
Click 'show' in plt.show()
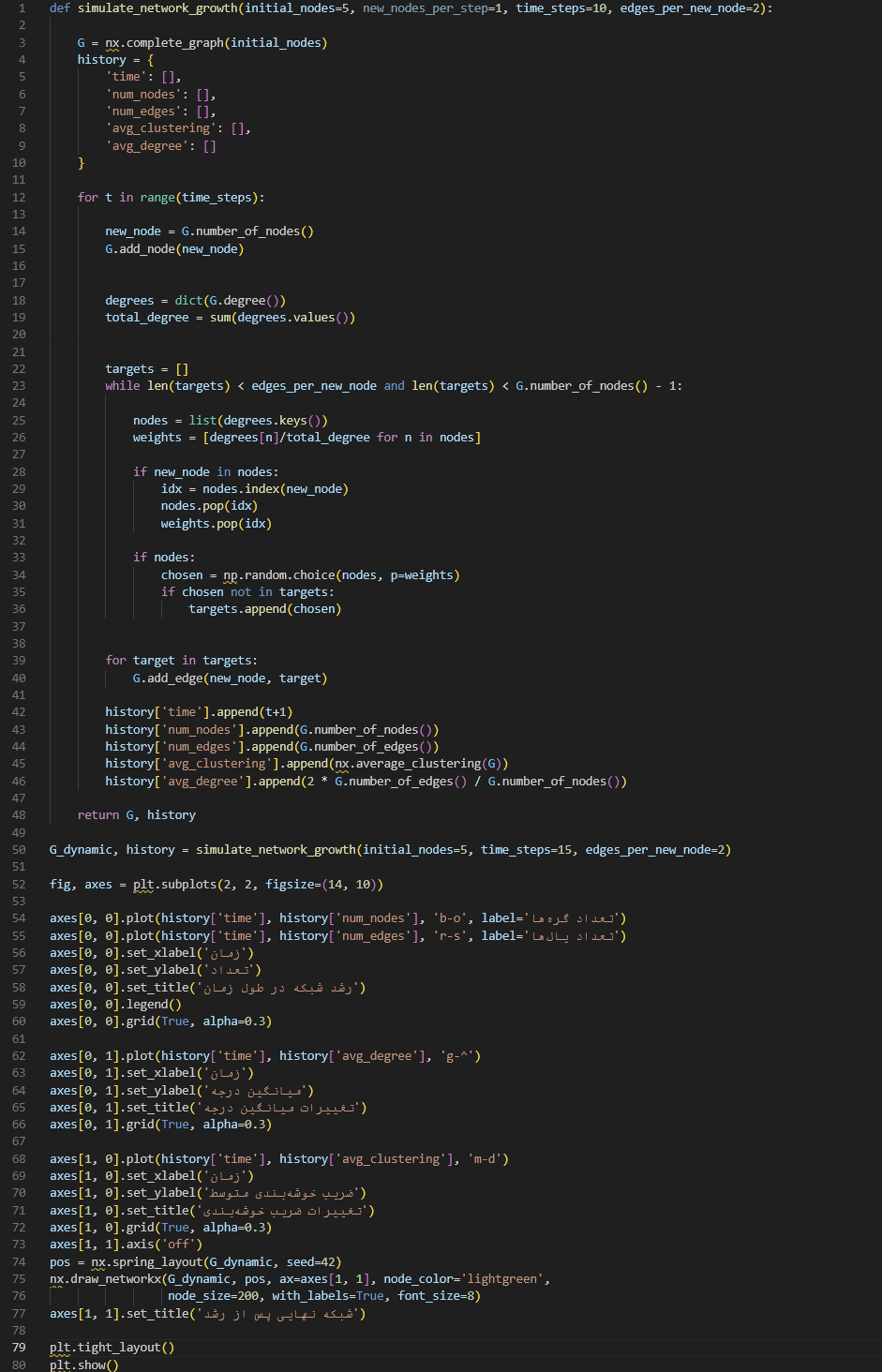[91, 1365]
